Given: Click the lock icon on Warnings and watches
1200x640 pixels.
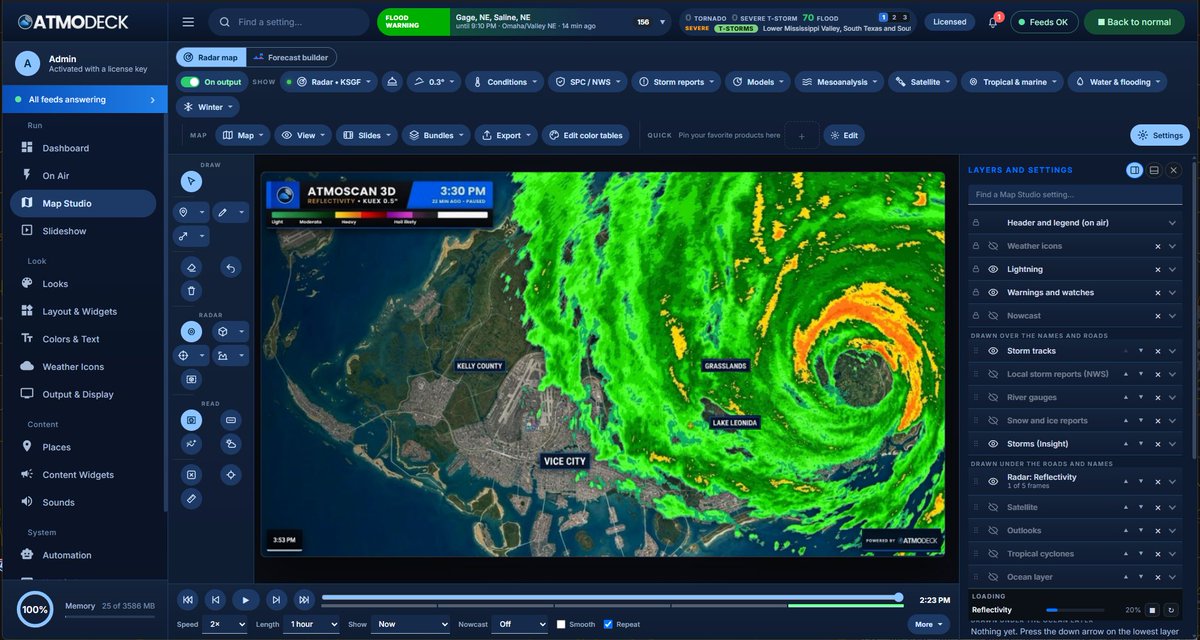Looking at the screenshot, I should pyautogui.click(x=976, y=293).
